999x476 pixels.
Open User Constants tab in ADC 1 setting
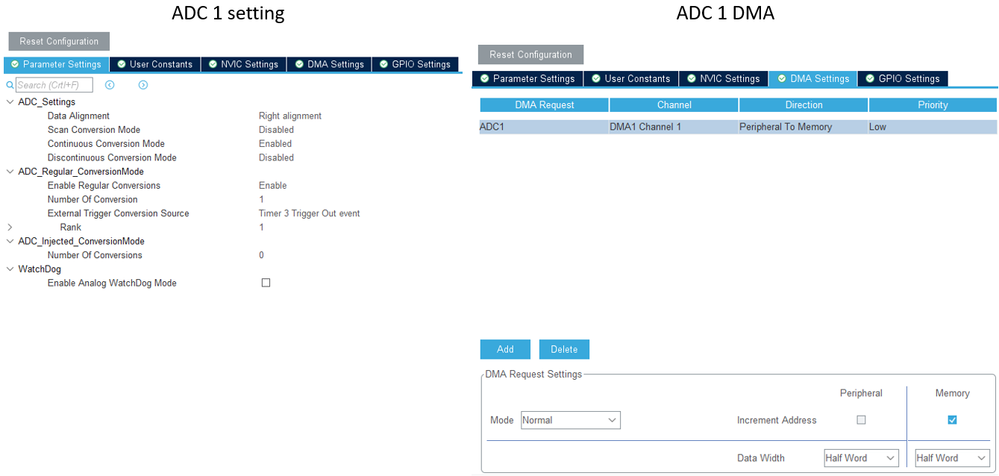pos(155,64)
